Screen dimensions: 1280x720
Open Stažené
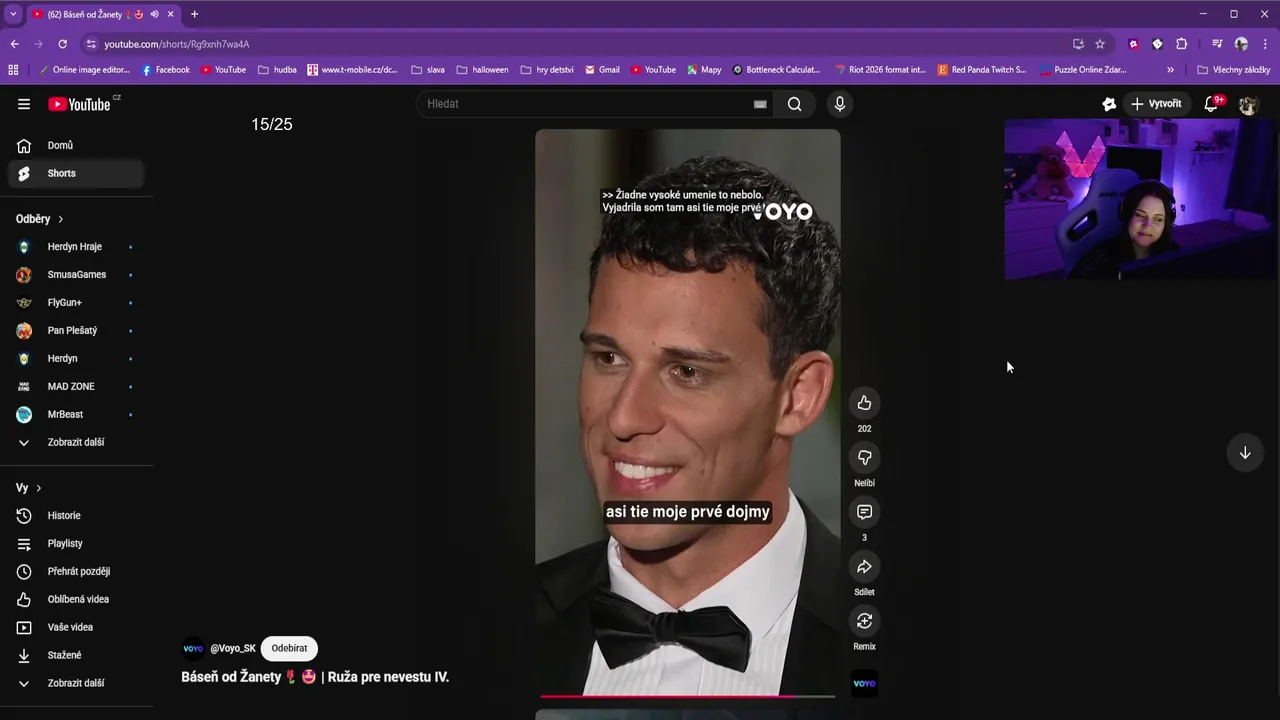(x=76, y=656)
